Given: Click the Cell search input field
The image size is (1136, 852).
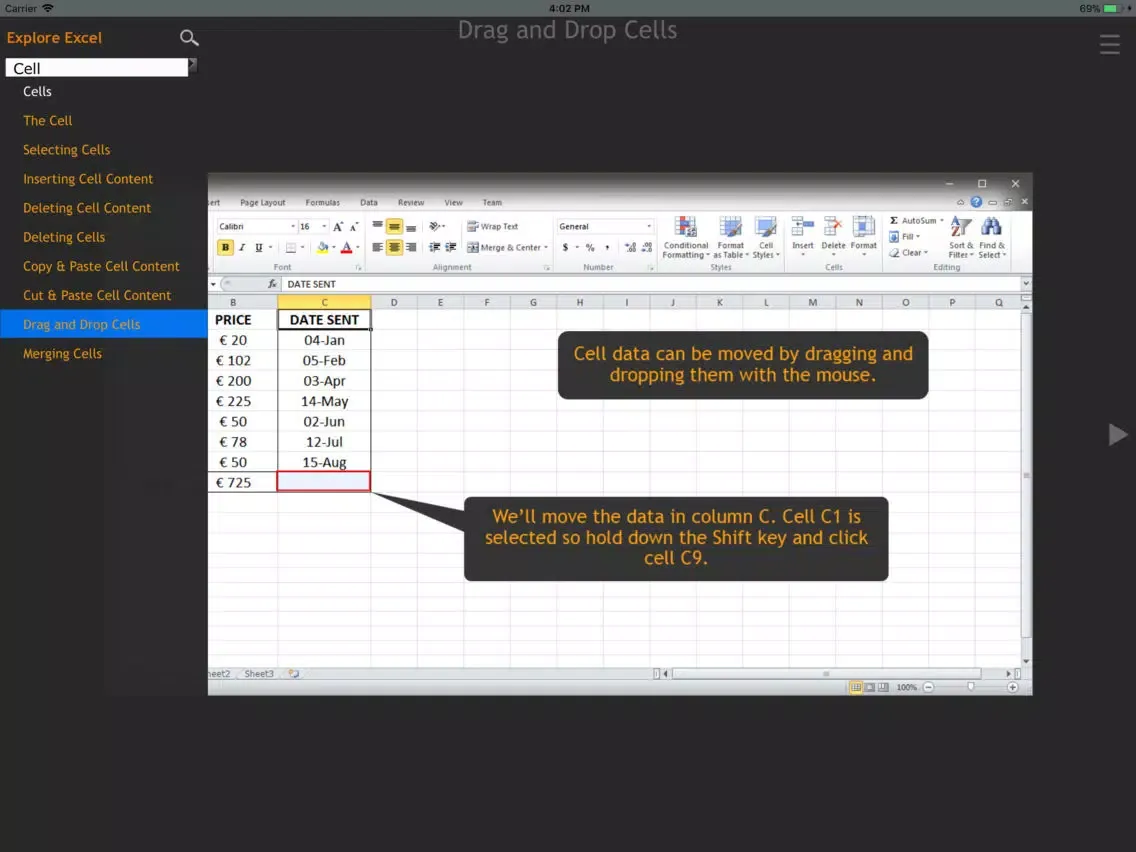Looking at the screenshot, I should click(x=96, y=68).
